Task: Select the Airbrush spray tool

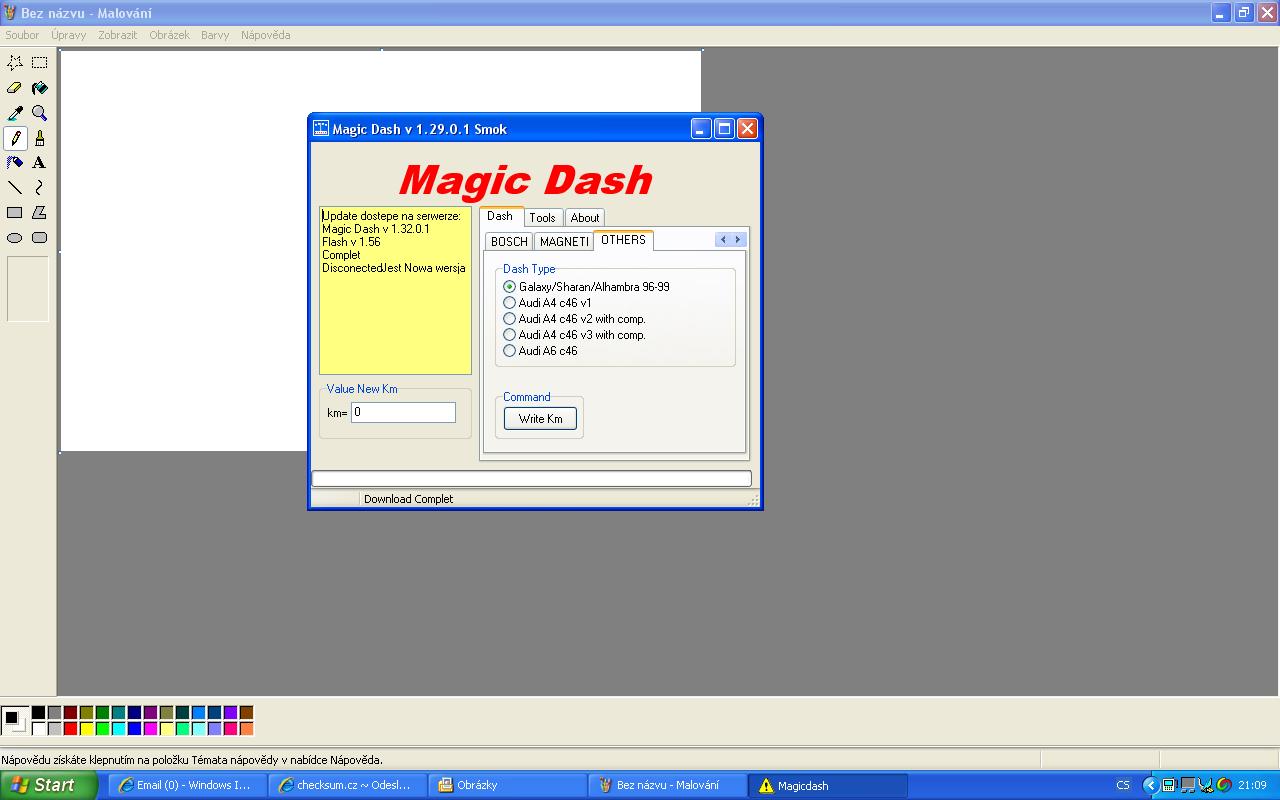Action: 15,162
